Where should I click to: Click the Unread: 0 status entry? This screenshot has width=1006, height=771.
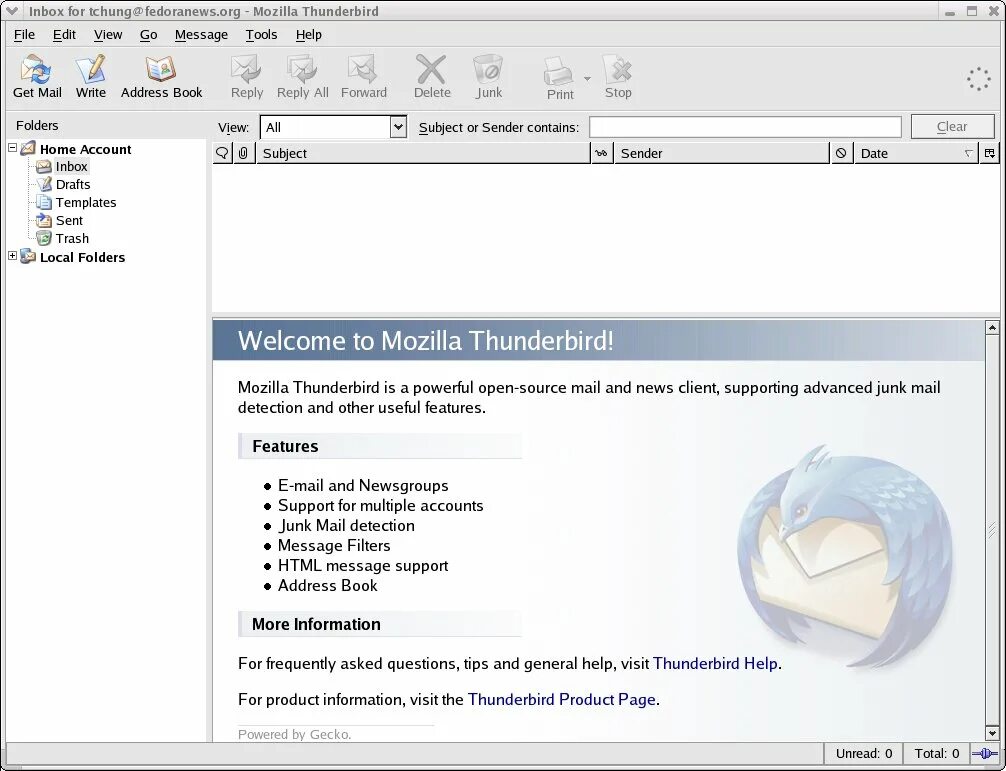click(864, 754)
